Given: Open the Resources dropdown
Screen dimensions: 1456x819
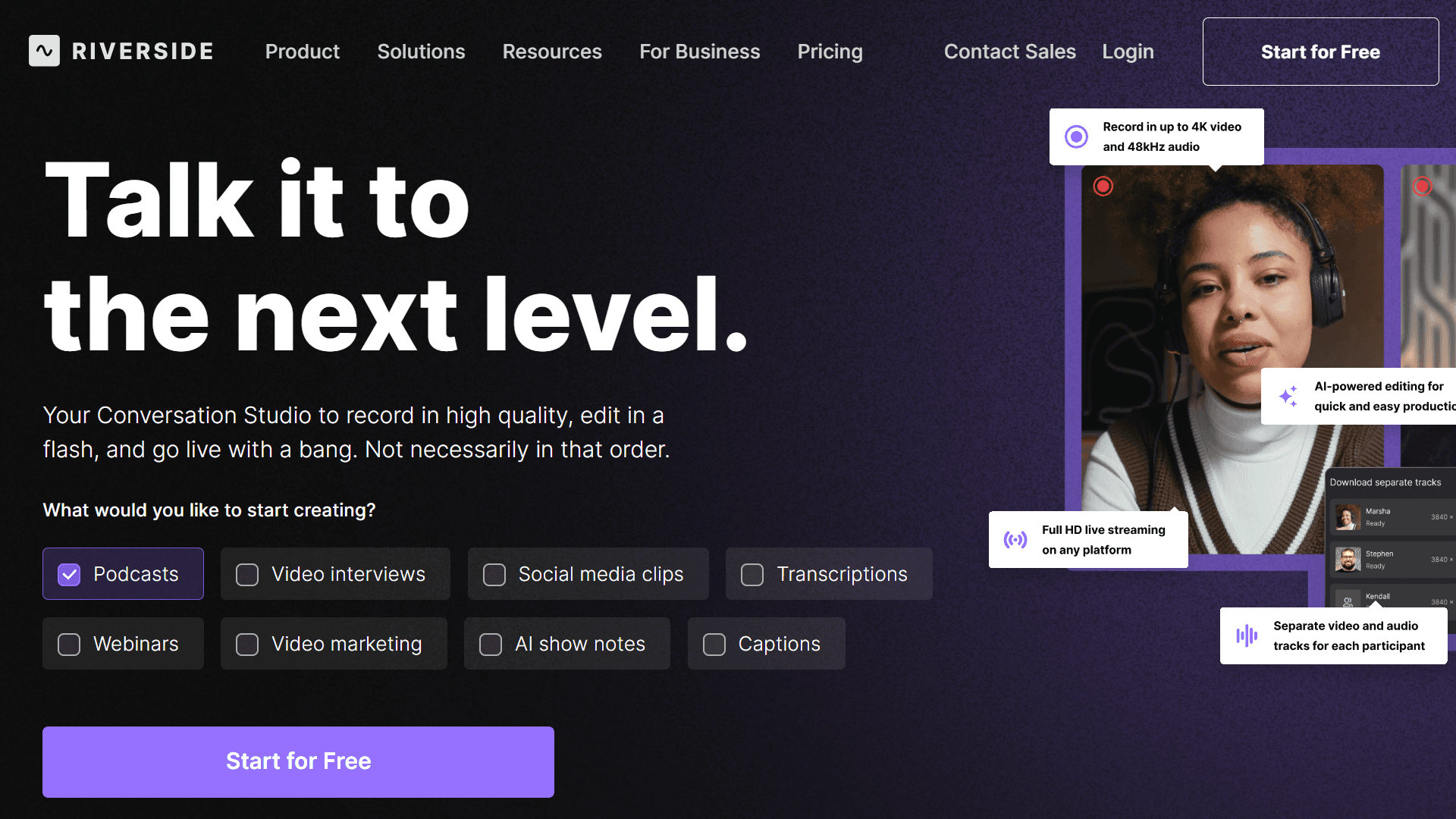Looking at the screenshot, I should click(552, 52).
